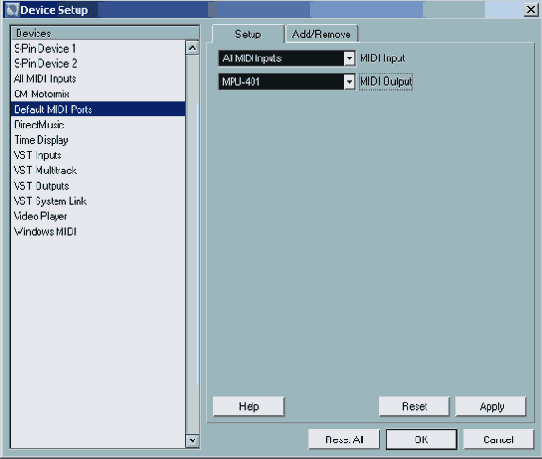Switch to the Setup tab
The image size is (542, 459).
click(x=248, y=34)
